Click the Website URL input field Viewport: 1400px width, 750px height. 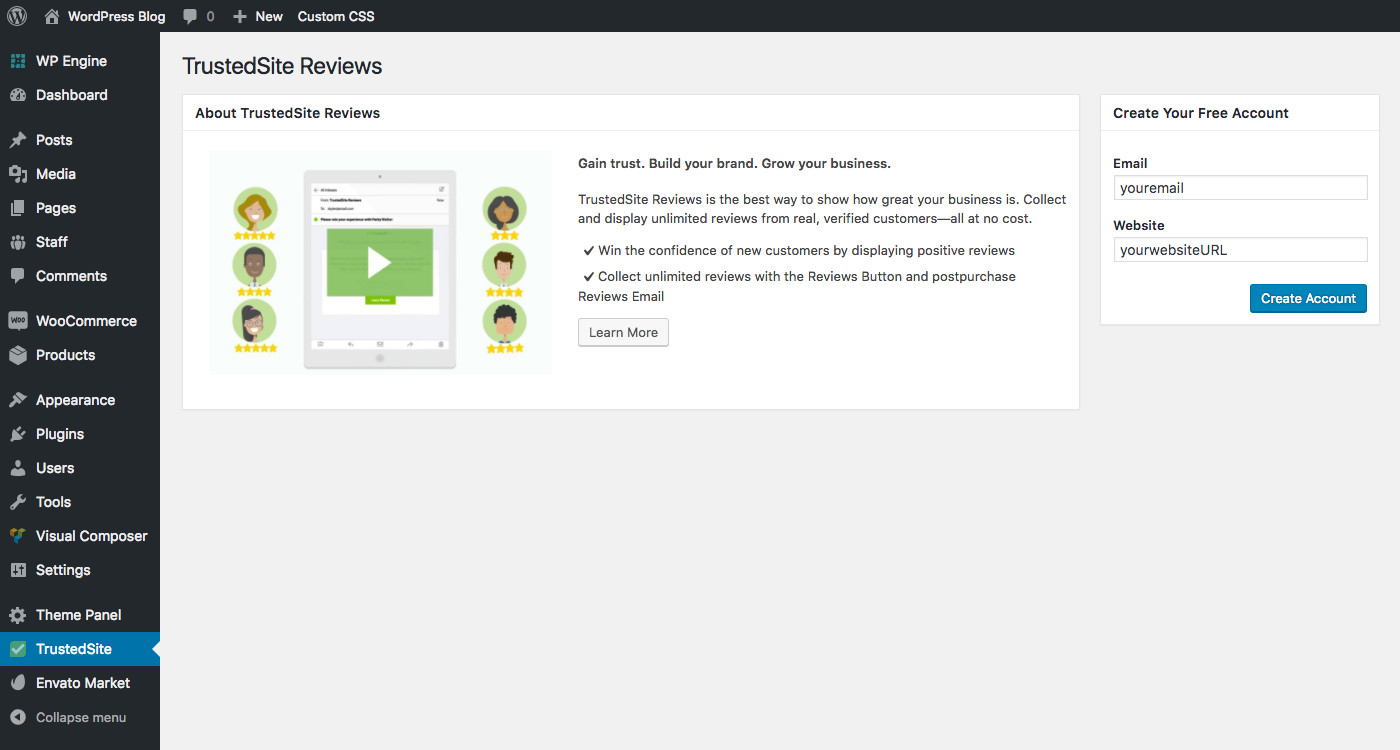tap(1240, 250)
